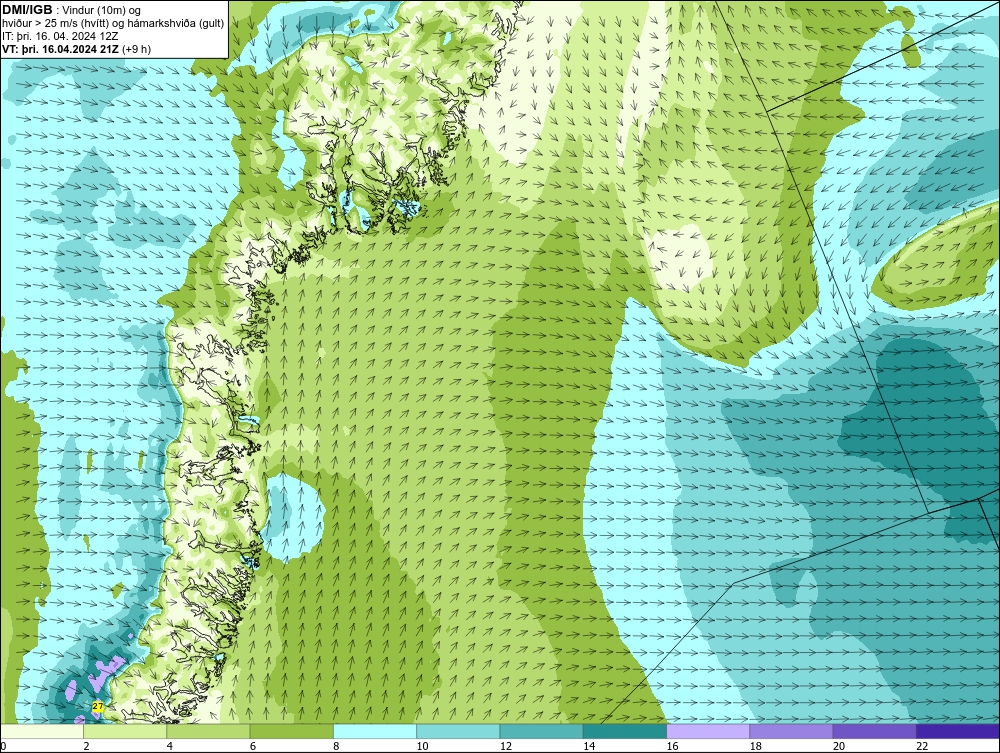Click the '(+9 h)' forecast offset text
1000x753 pixels.
pos(136,49)
